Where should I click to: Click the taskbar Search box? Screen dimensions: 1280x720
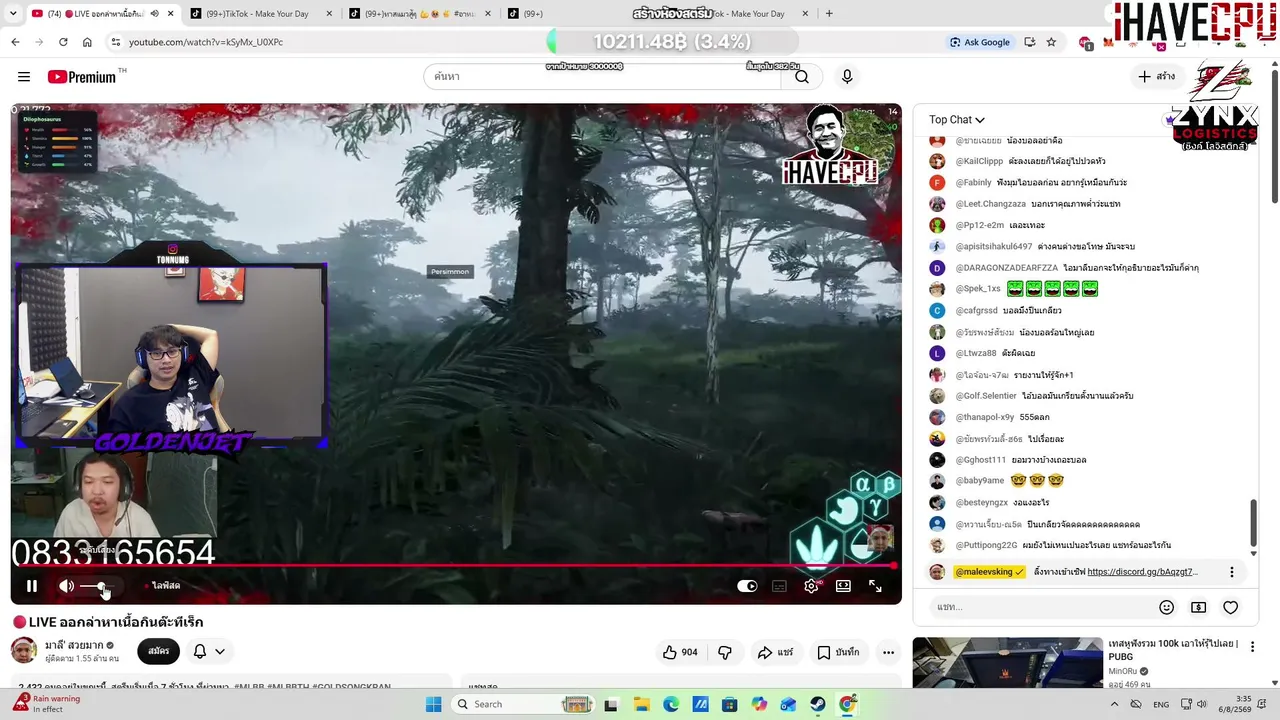[524, 704]
